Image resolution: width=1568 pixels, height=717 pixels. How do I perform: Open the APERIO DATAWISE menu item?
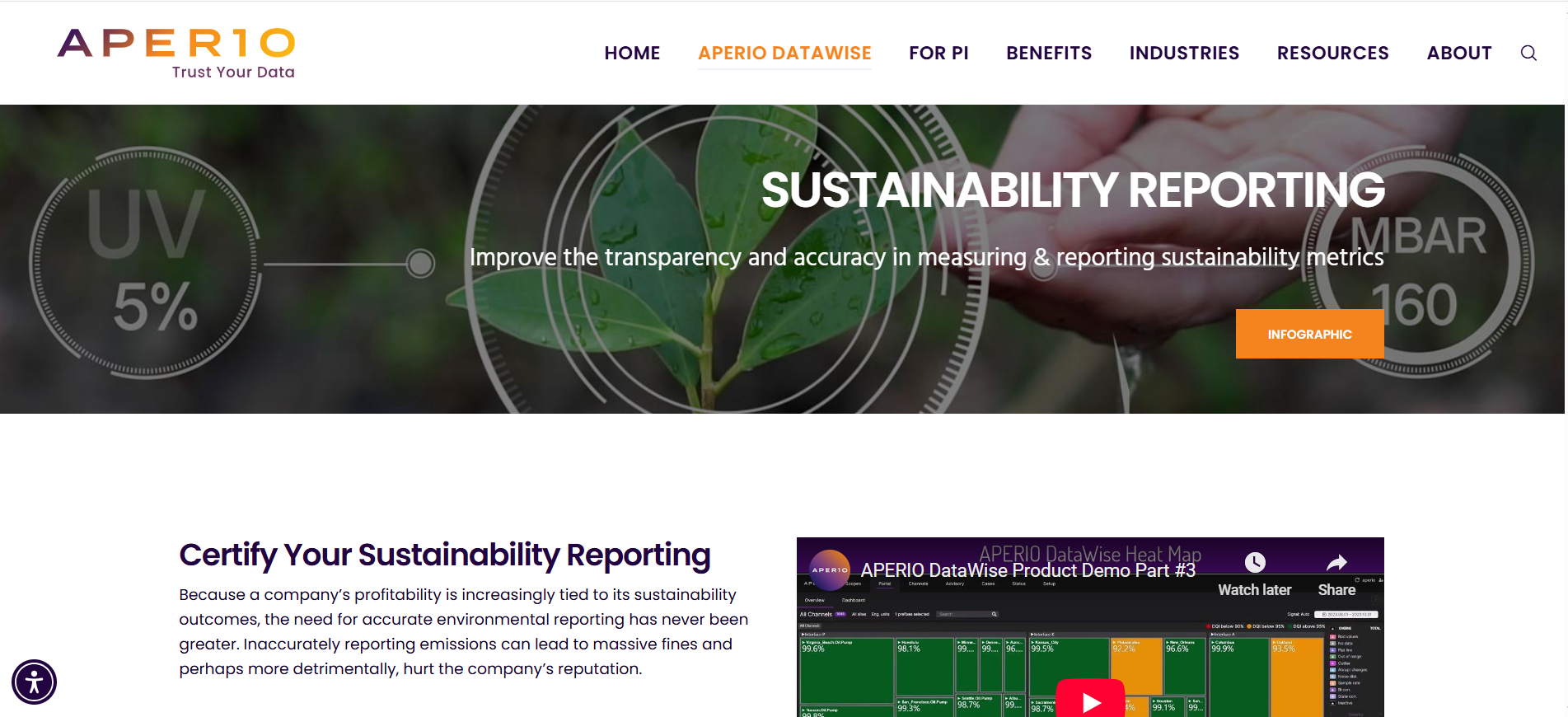(x=784, y=53)
